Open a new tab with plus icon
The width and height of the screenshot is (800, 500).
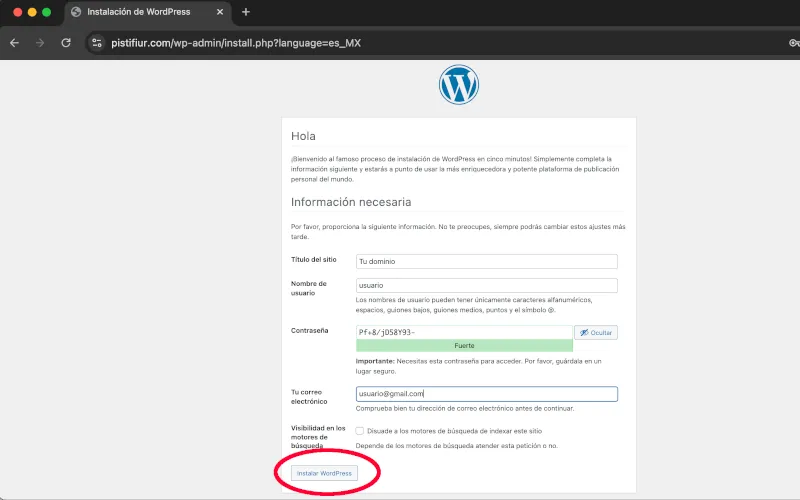pyautogui.click(x=246, y=12)
